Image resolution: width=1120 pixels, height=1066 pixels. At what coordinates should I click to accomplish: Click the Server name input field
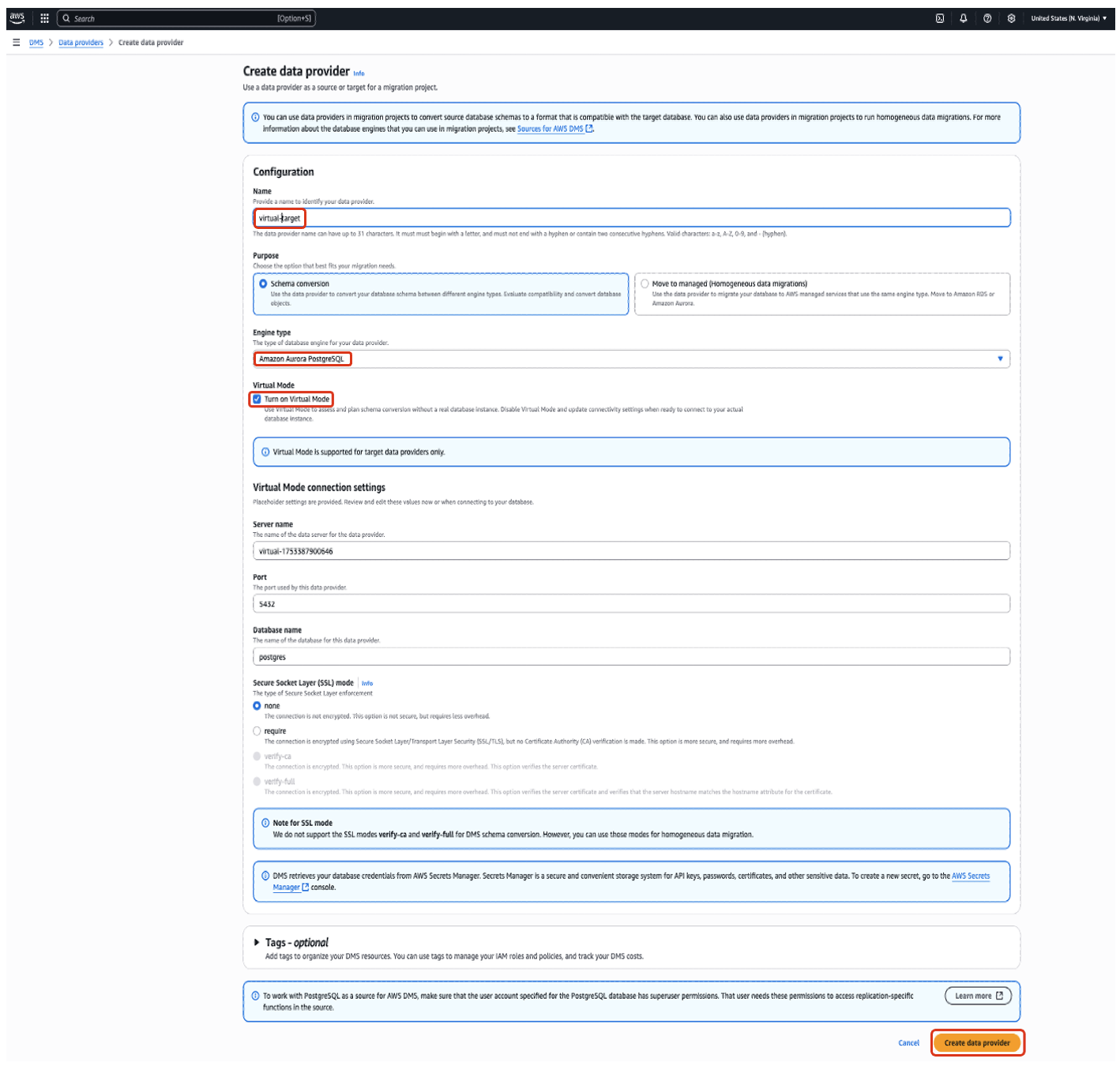tap(632, 551)
